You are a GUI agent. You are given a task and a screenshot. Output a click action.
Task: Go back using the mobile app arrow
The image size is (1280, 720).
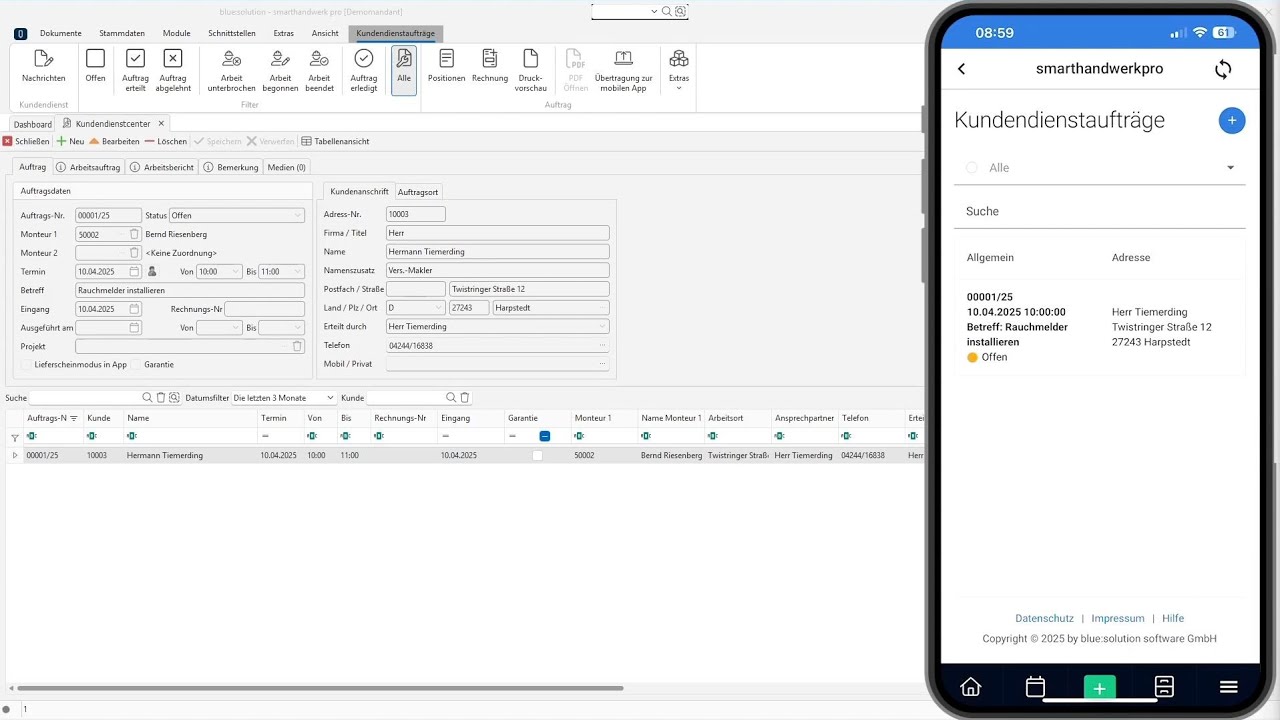(x=962, y=69)
